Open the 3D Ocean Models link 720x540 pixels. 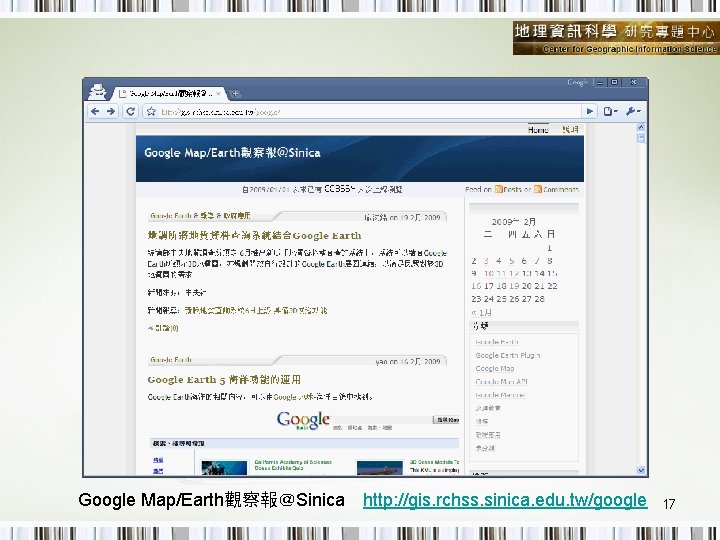434,462
